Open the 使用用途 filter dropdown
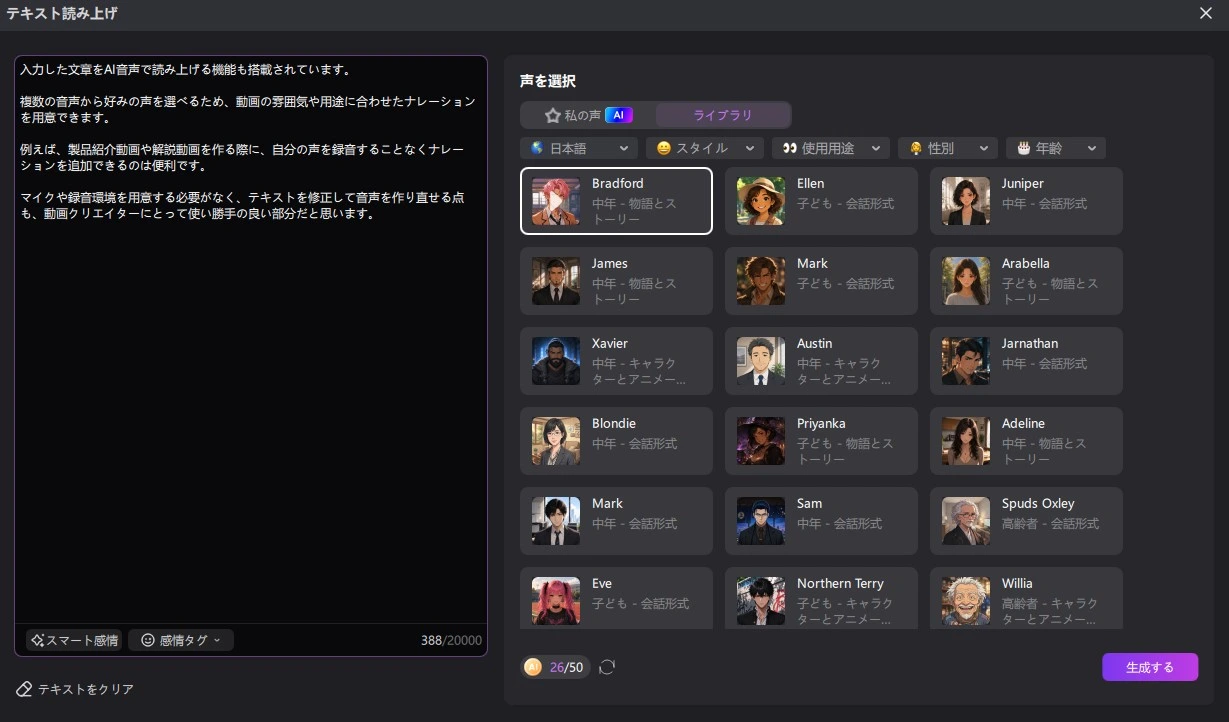 point(831,148)
